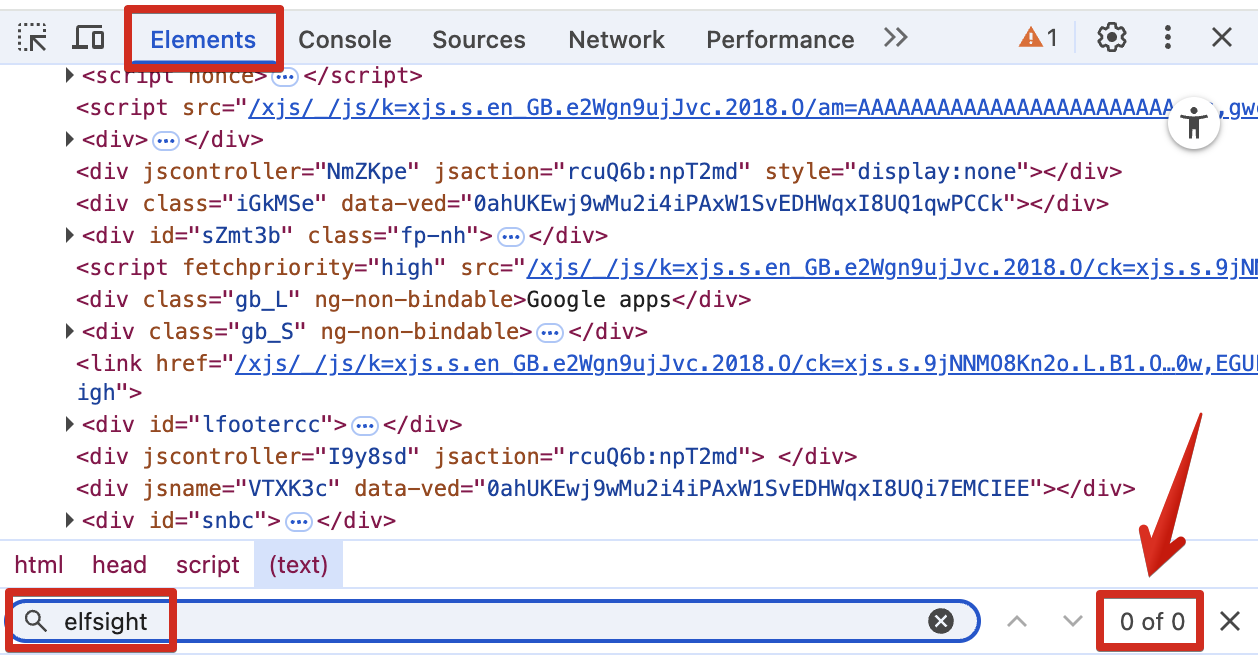Expand the script nonce node

coord(70,76)
